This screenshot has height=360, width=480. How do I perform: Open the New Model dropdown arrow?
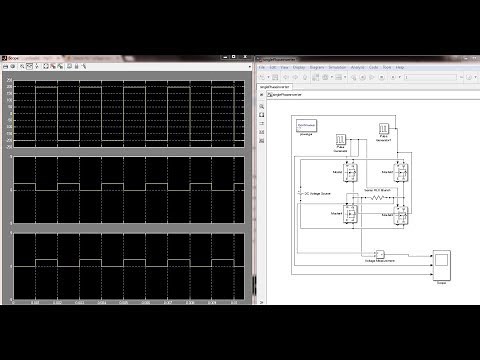(x=268, y=77)
